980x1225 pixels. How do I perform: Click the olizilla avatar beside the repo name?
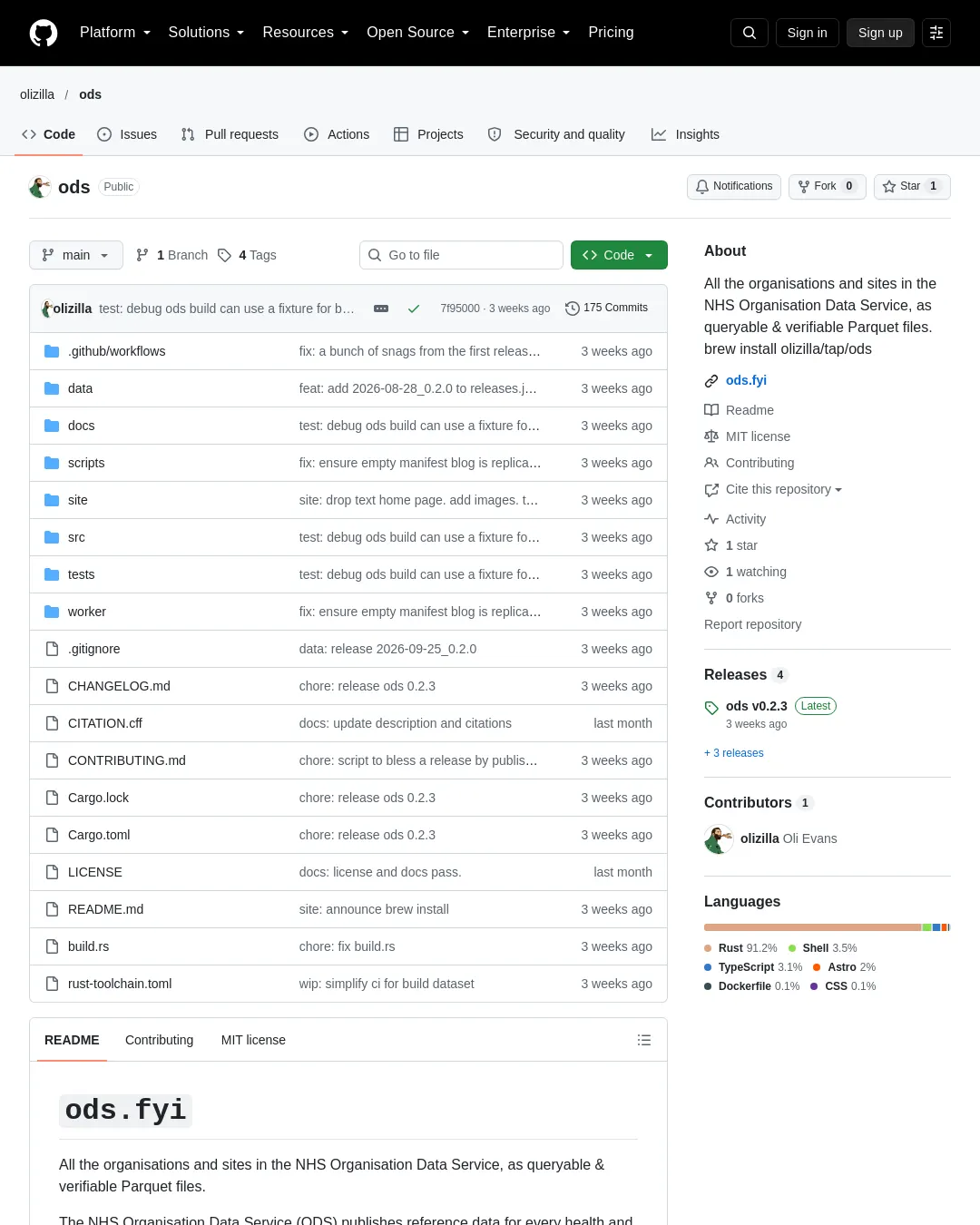pos(40,187)
